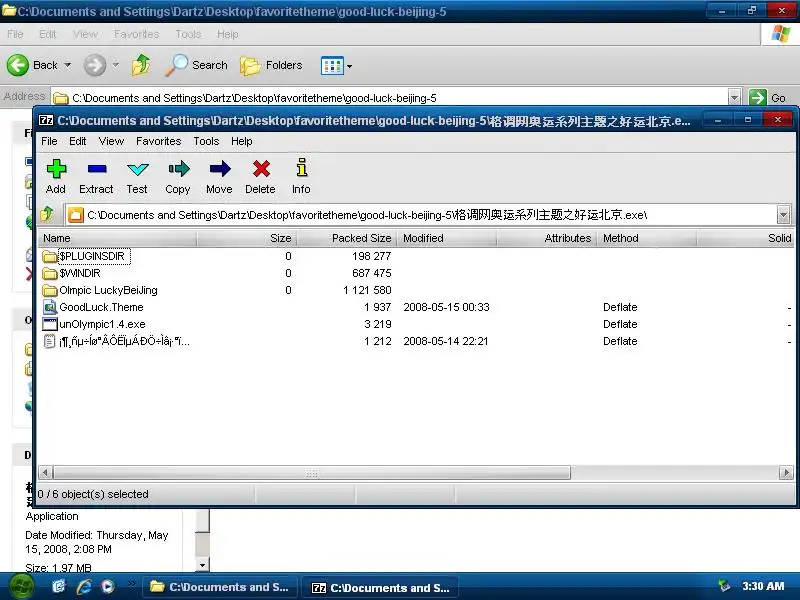Click packed size 1 121 580

click(367, 290)
